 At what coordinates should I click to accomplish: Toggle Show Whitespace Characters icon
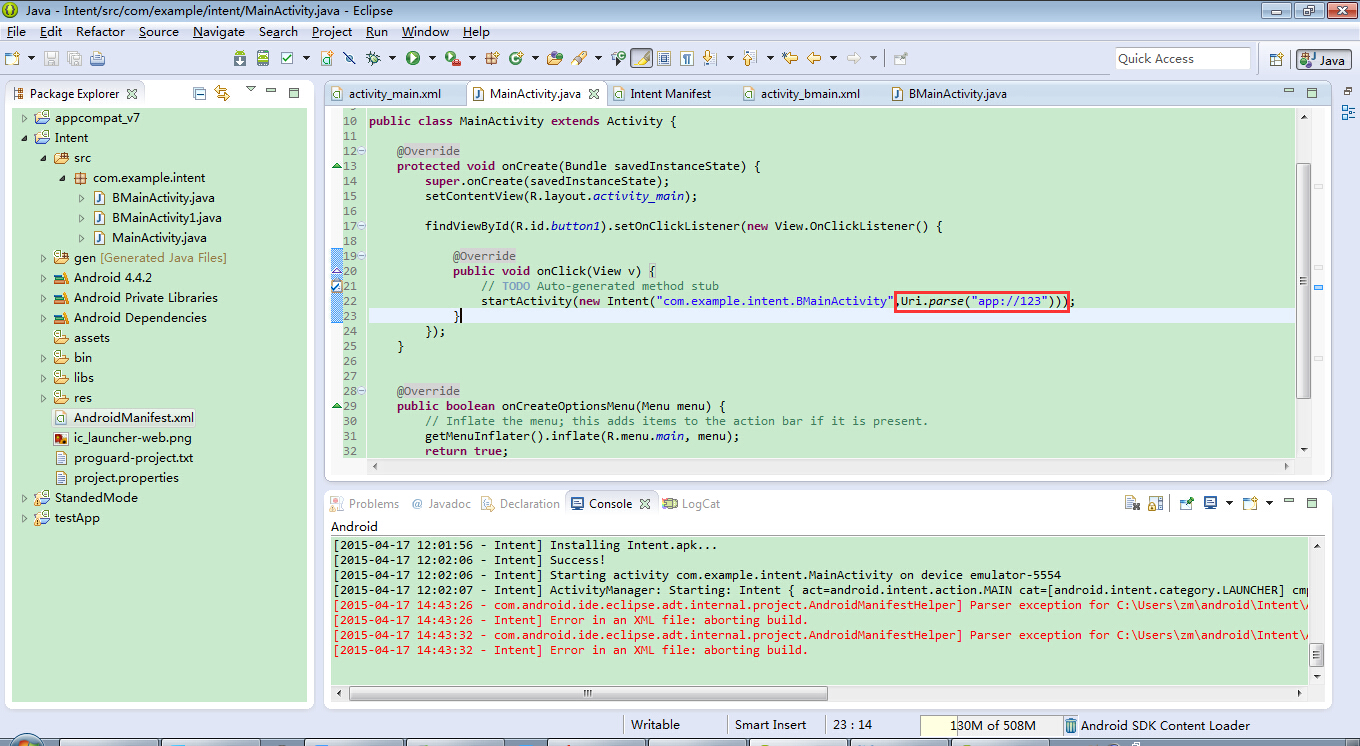click(x=687, y=58)
